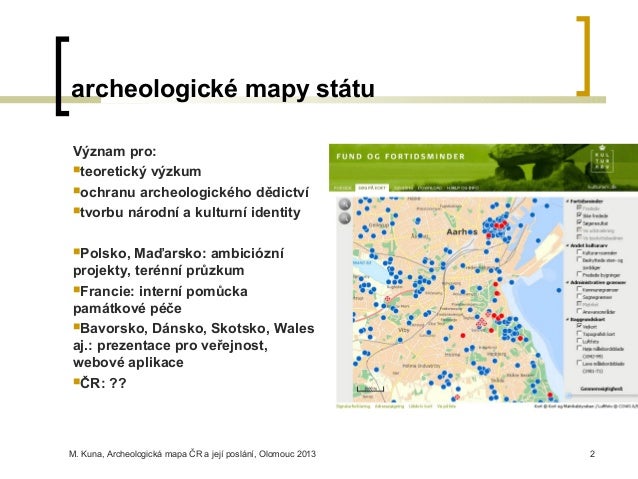Click the Aarhus label on the map
The image size is (638, 479).
click(462, 232)
